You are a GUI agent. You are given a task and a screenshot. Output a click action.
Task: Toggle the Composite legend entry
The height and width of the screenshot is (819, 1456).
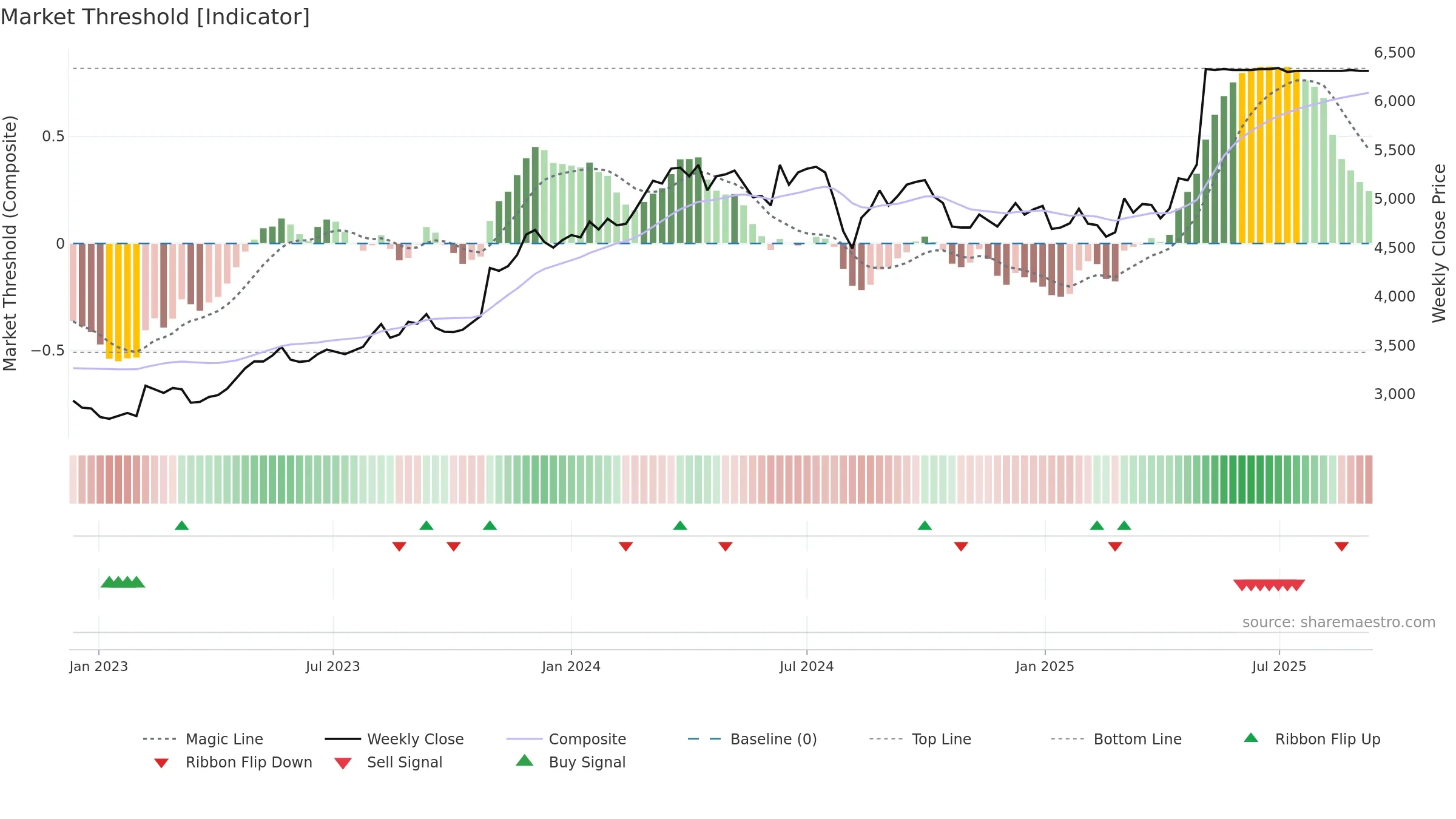[x=566, y=739]
